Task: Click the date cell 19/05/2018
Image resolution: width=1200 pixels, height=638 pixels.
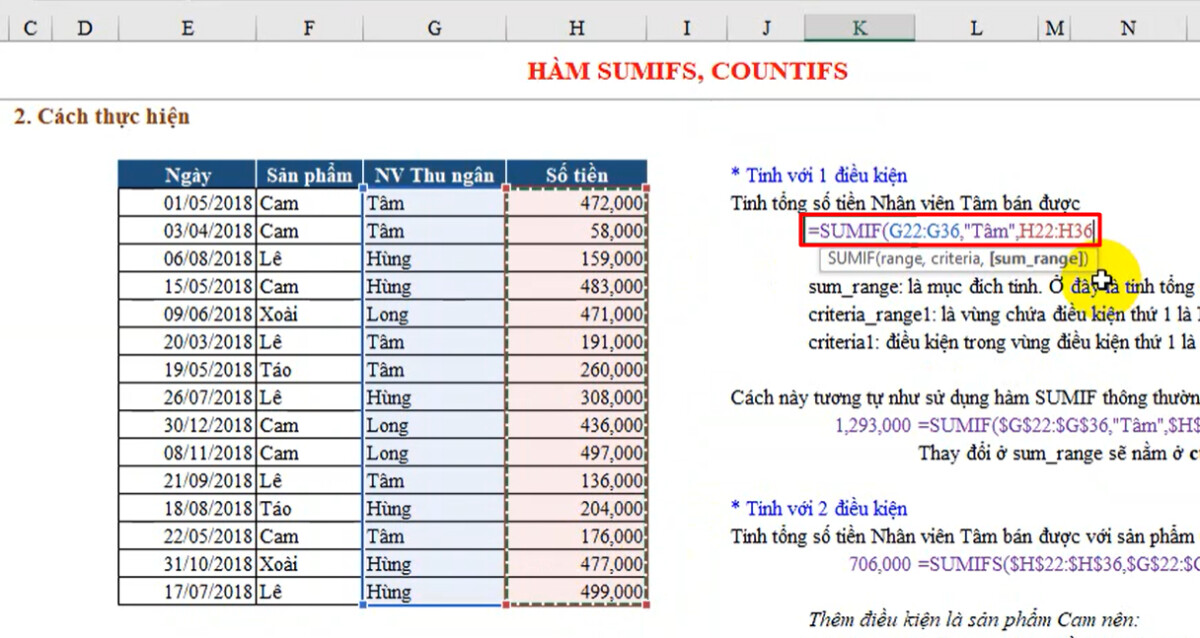Action: click(x=187, y=369)
